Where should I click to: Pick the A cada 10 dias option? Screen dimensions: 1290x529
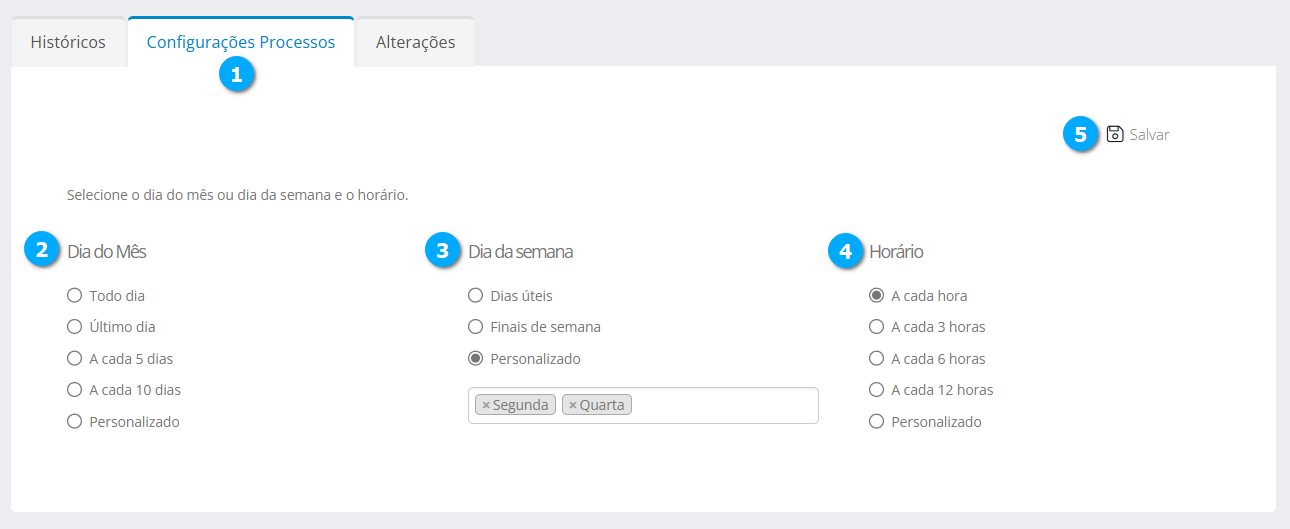74,390
